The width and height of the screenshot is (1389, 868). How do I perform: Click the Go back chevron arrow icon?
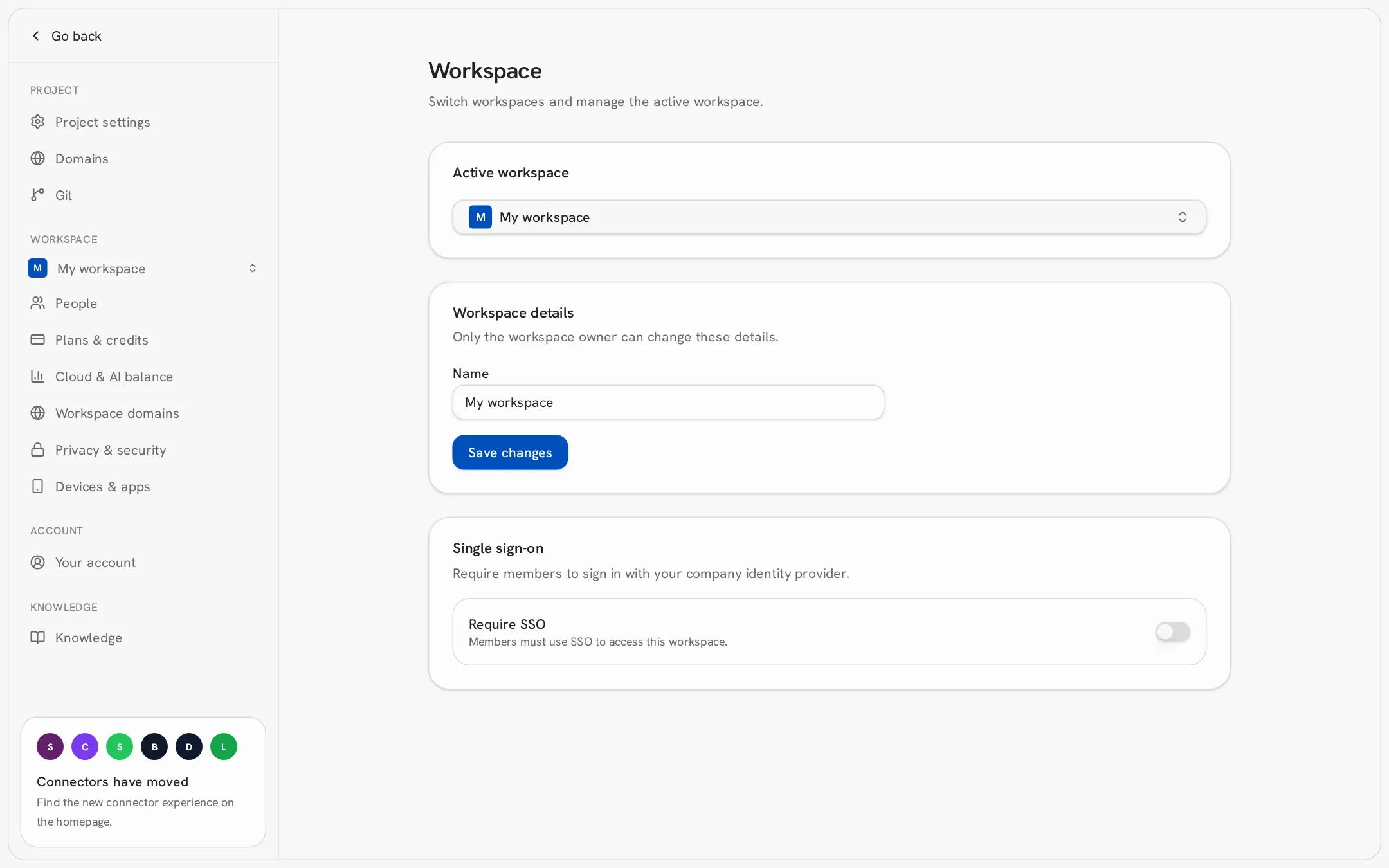tap(36, 36)
